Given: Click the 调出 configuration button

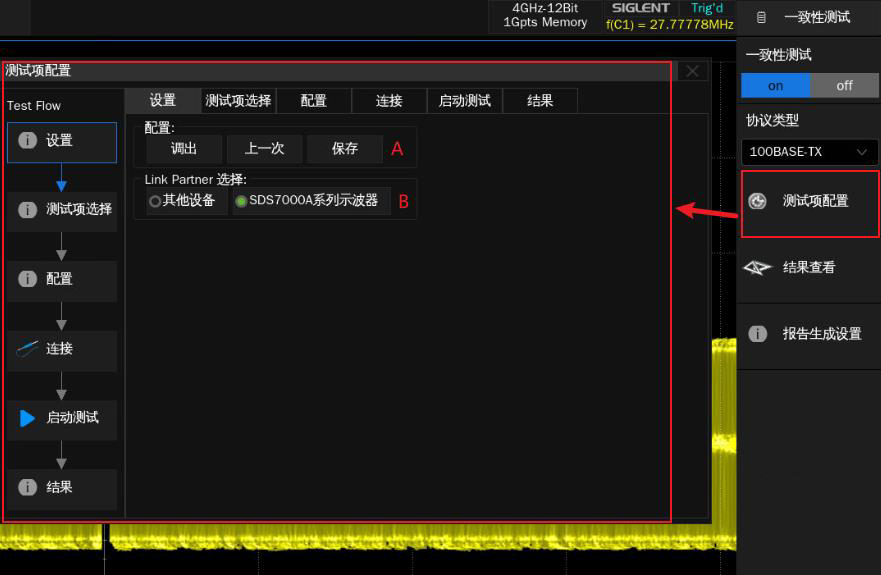Looking at the screenshot, I should 184,149.
